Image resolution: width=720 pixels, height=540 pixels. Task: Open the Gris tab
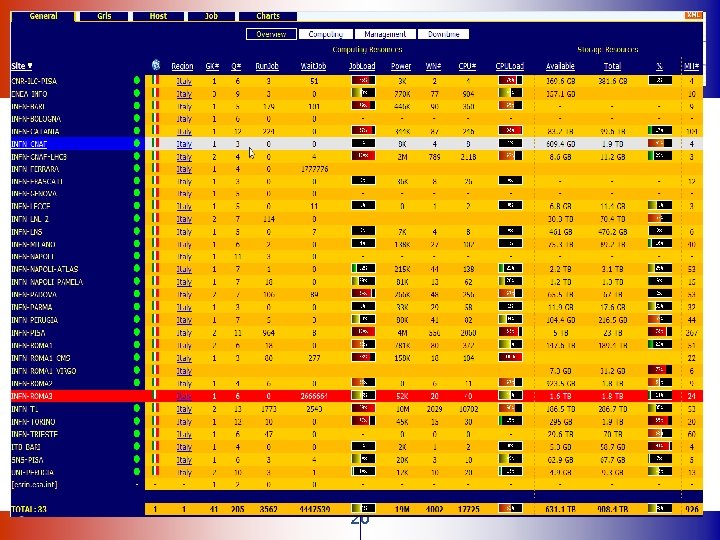point(104,16)
